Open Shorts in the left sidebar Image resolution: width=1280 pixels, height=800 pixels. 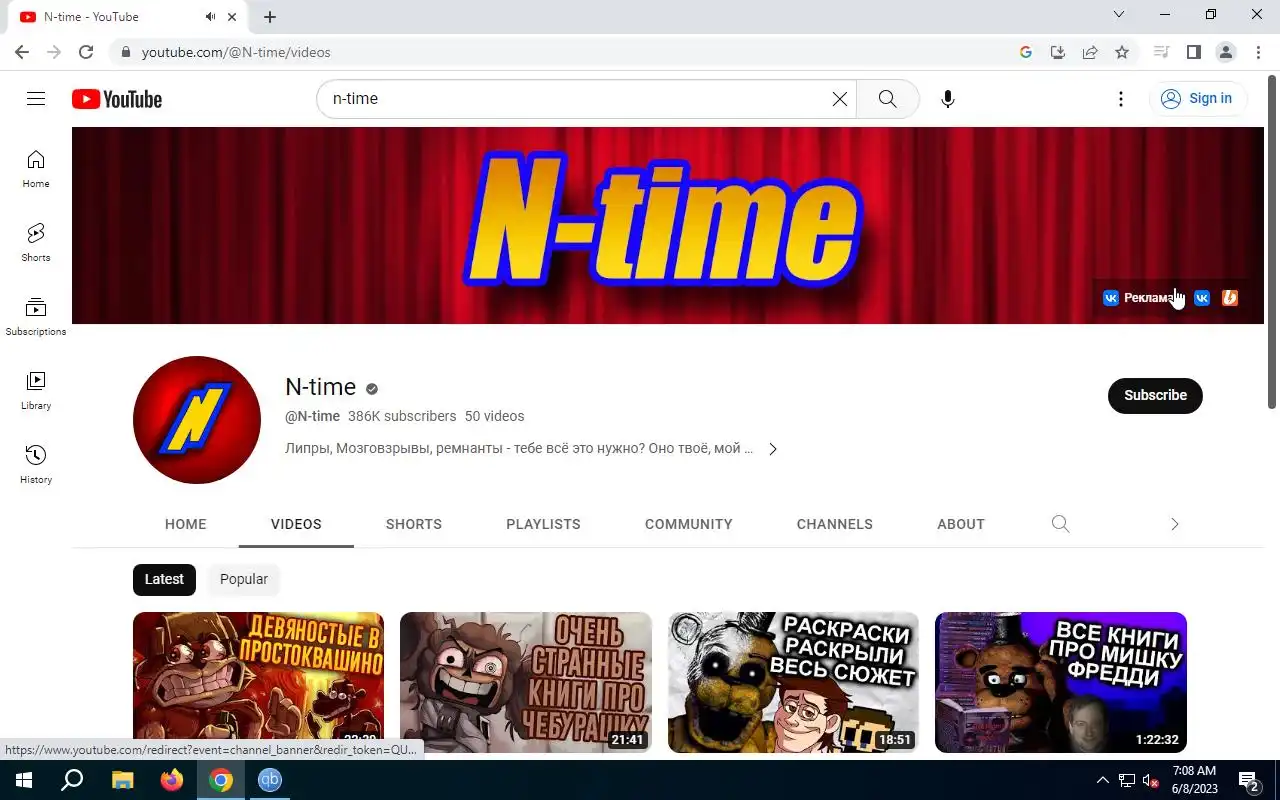click(36, 243)
